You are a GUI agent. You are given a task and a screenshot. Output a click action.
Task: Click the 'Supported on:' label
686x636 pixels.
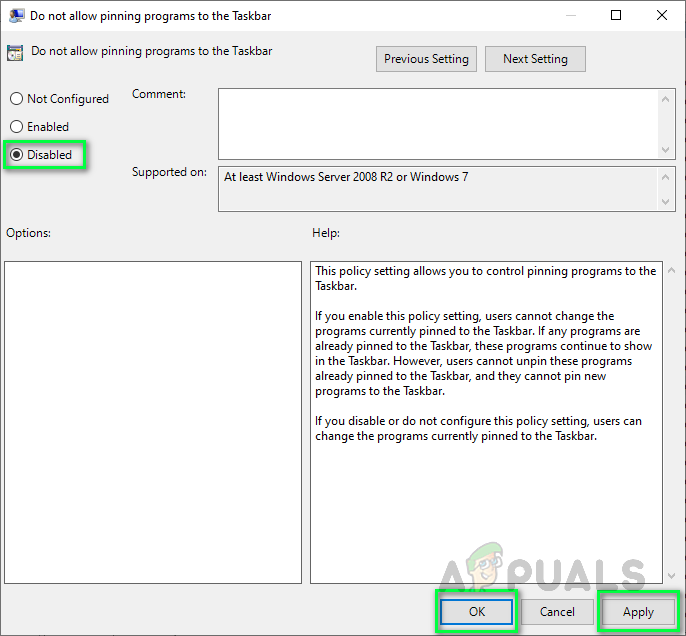pos(169,172)
